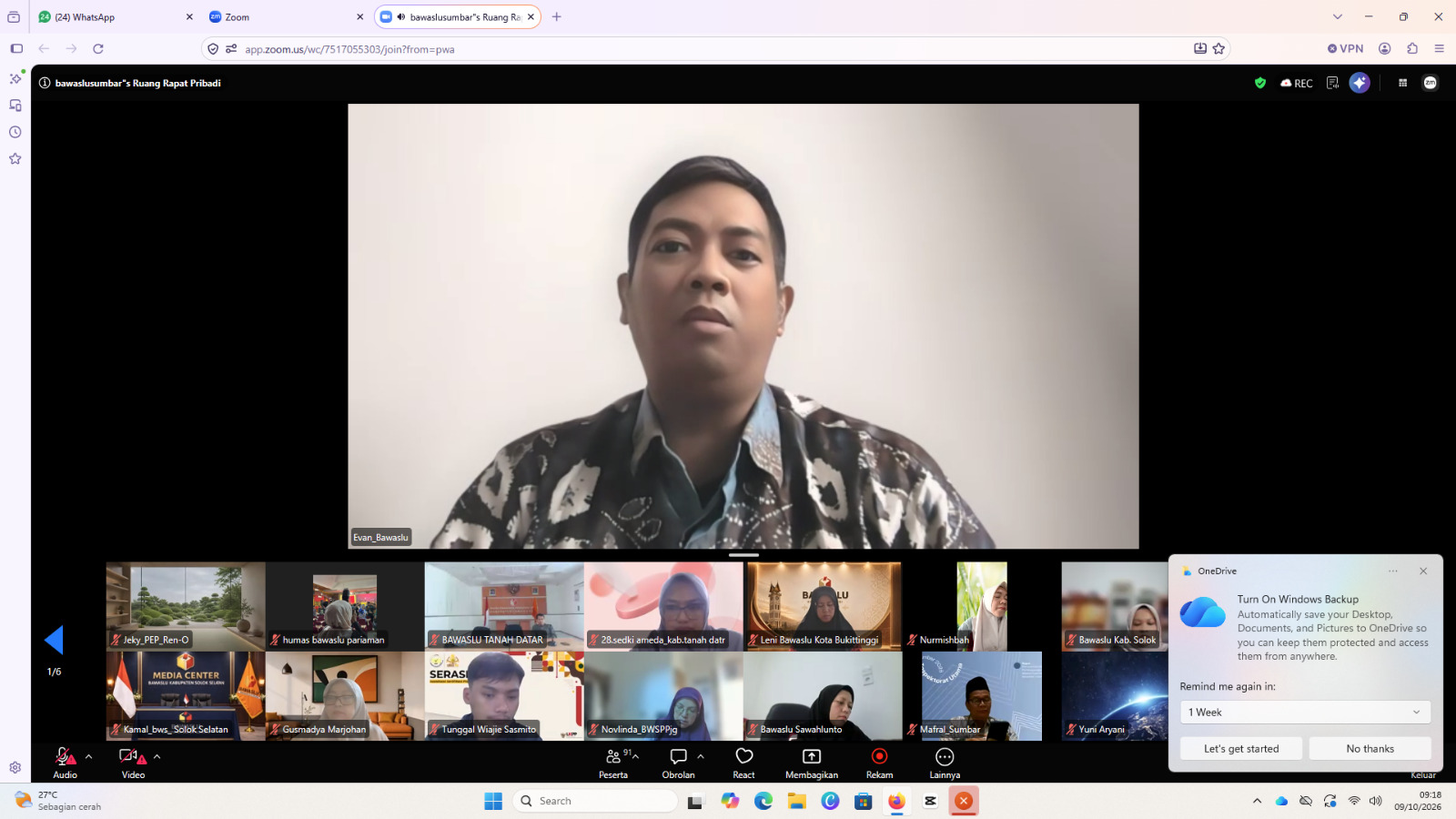This screenshot has height=819, width=1456.
Task: Expand the Peserta options caret
Action: click(x=635, y=756)
